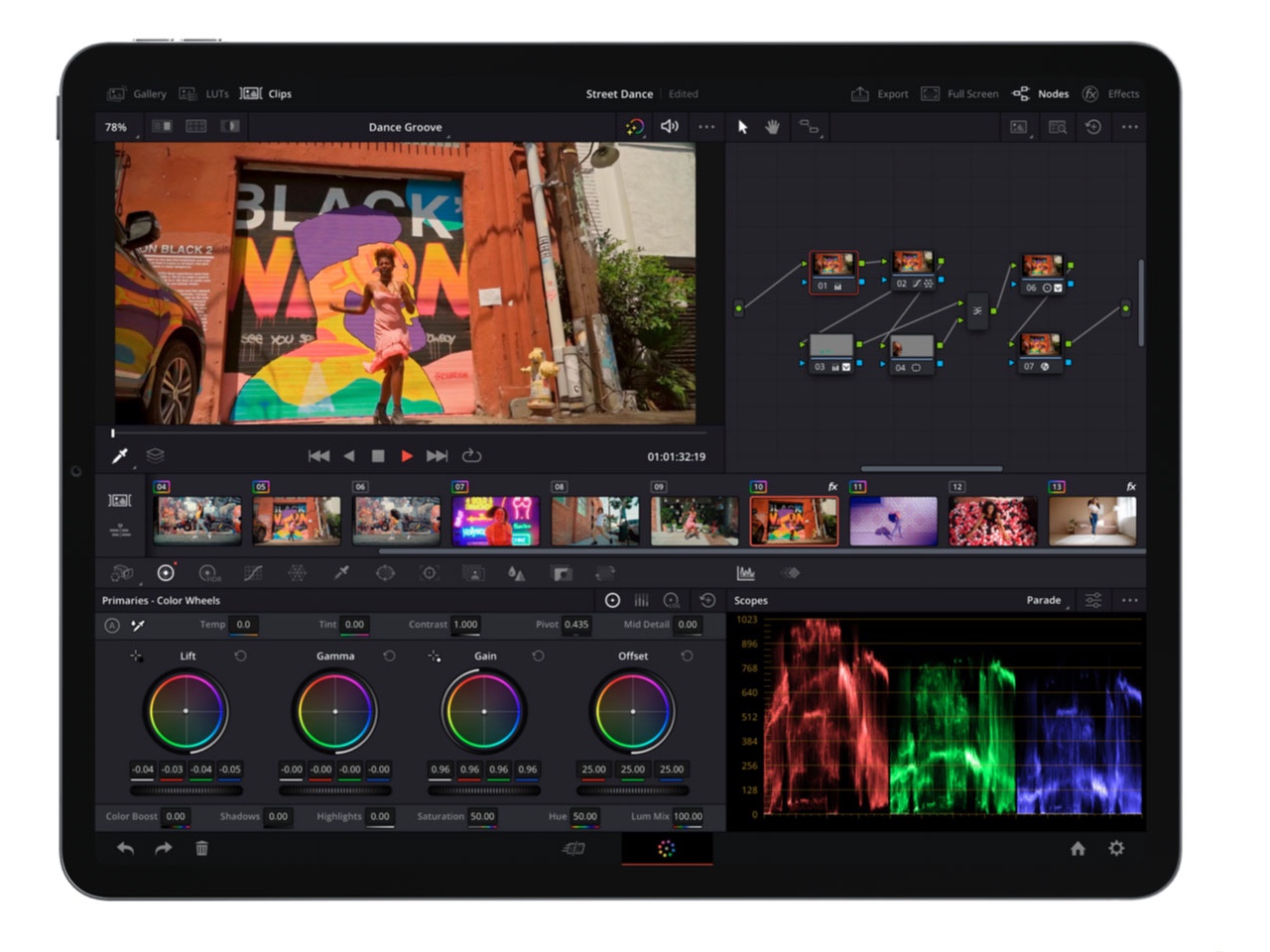This screenshot has height=952, width=1270.
Task: Open the scope settings sliders
Action: [x=1093, y=600]
